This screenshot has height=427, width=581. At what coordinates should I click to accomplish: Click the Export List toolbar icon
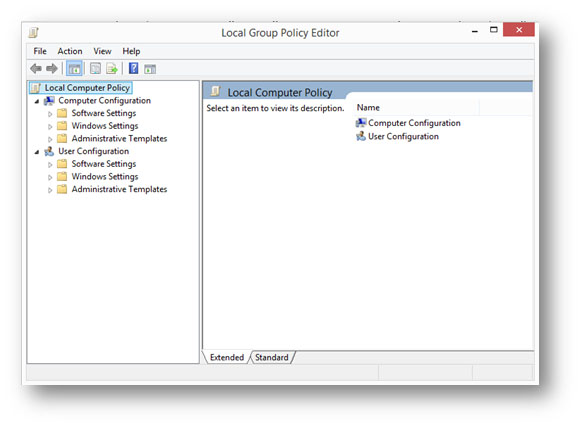[x=112, y=69]
